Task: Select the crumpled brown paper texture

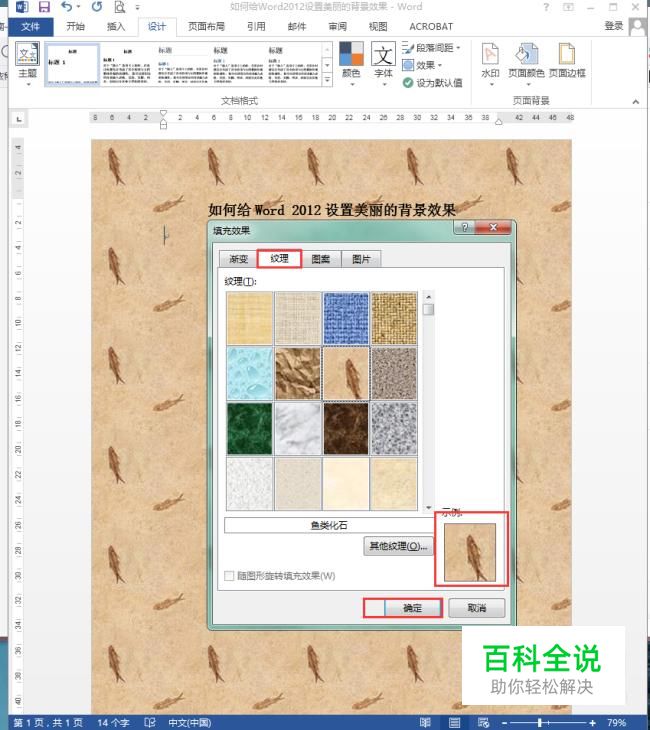Action: (298, 373)
